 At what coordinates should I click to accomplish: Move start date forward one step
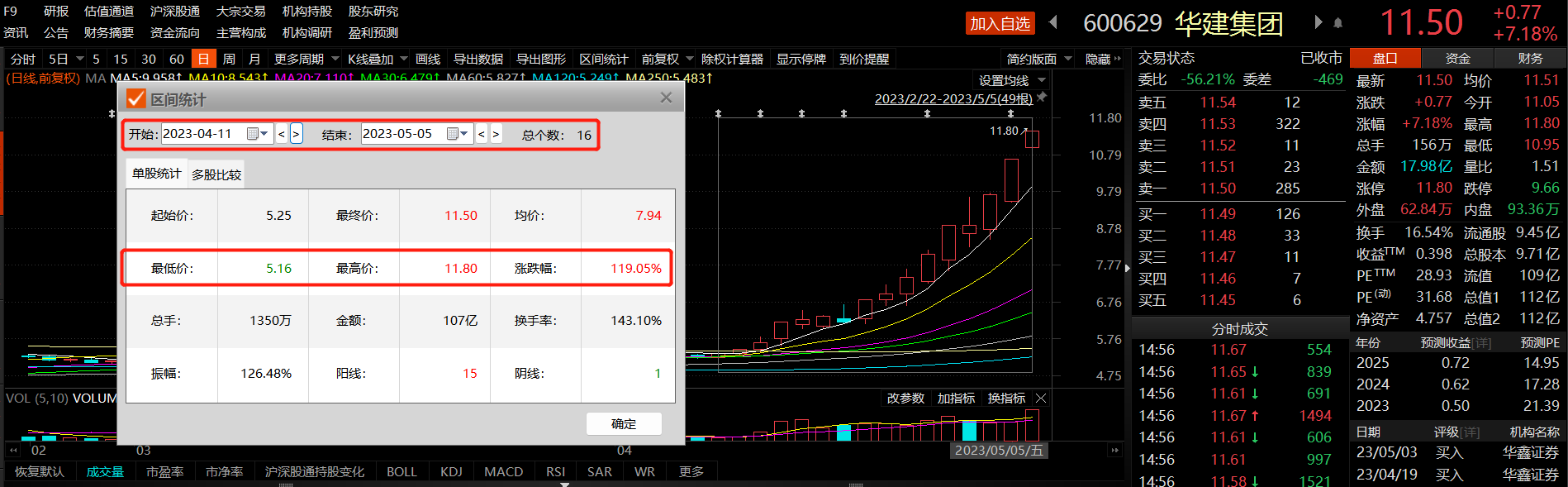pyautogui.click(x=296, y=134)
